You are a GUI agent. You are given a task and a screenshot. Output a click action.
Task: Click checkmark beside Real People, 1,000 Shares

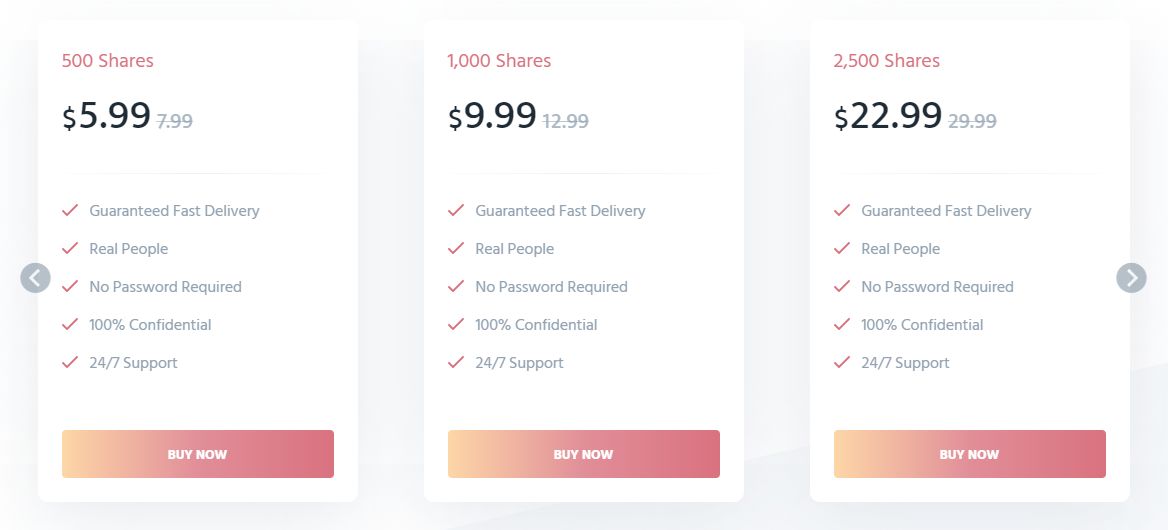[456, 249]
